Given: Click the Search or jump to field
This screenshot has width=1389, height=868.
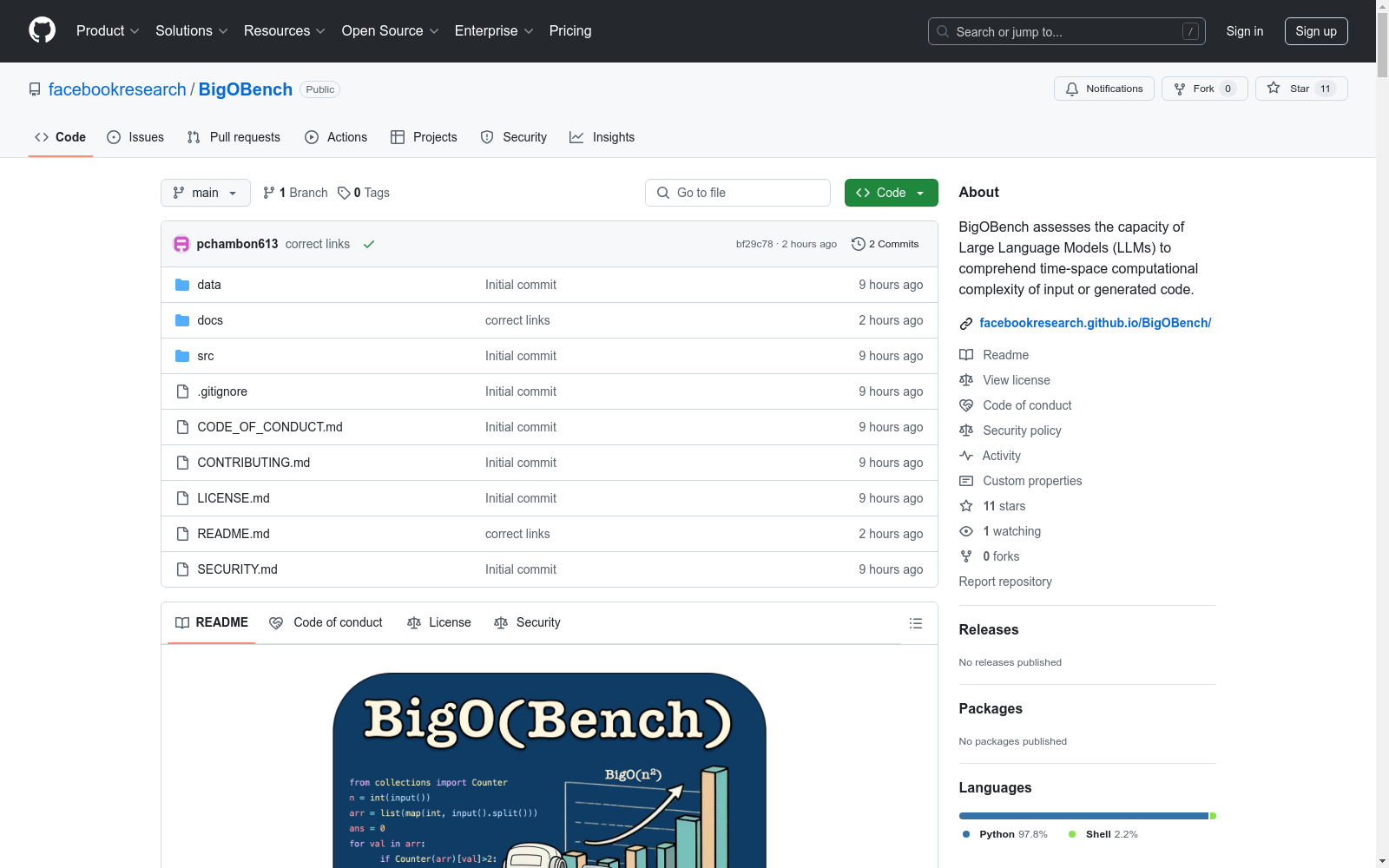Looking at the screenshot, I should [x=1067, y=31].
